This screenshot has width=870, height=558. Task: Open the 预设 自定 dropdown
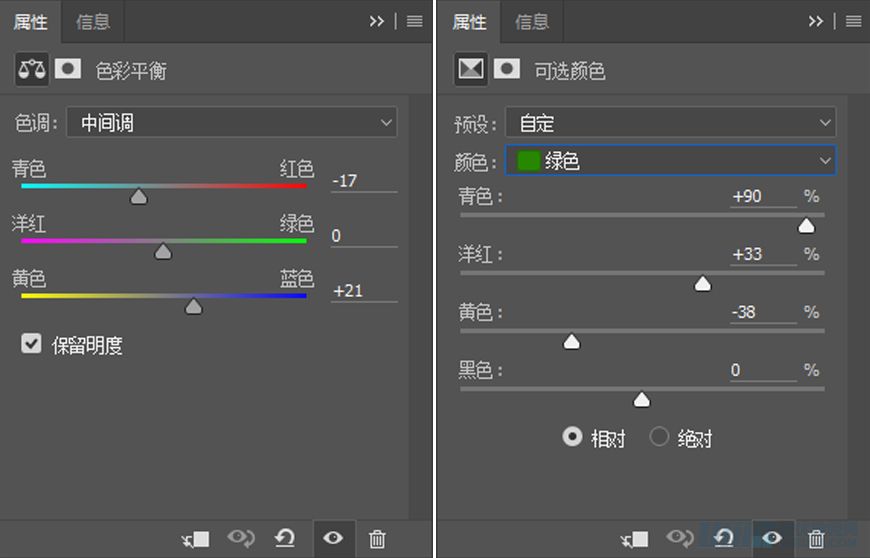[x=670, y=122]
